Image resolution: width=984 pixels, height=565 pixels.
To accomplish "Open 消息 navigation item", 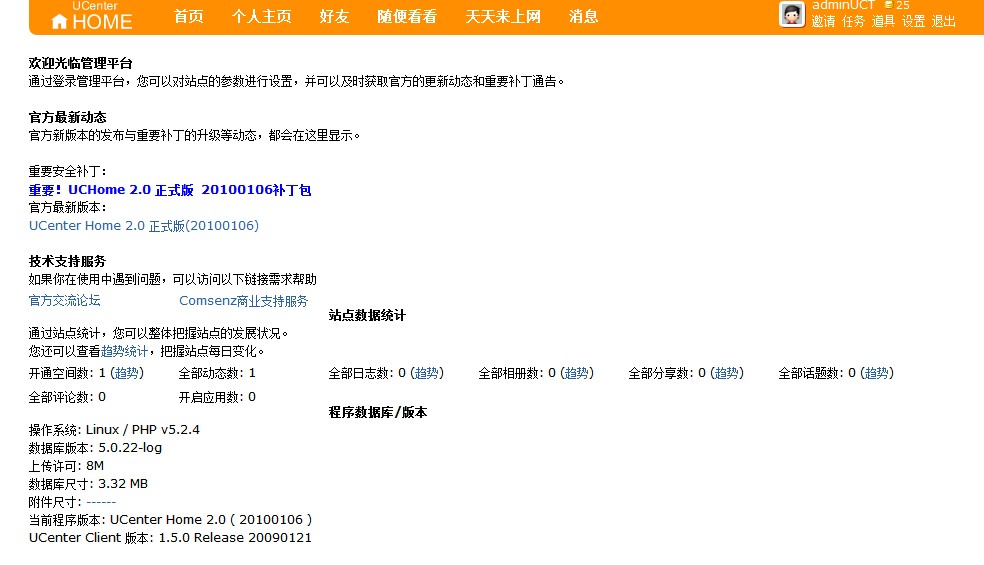I will coord(584,16).
